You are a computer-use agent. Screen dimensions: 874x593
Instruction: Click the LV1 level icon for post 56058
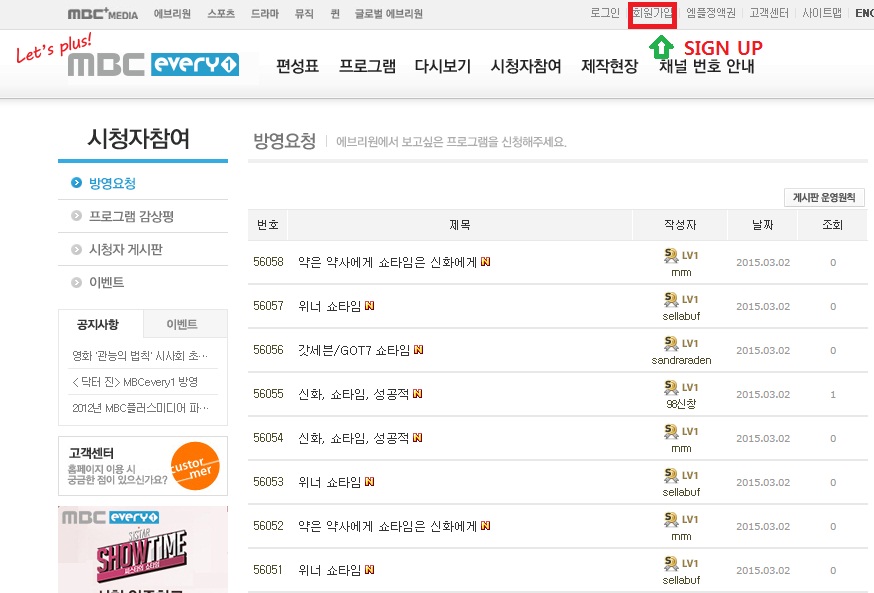click(x=681, y=255)
